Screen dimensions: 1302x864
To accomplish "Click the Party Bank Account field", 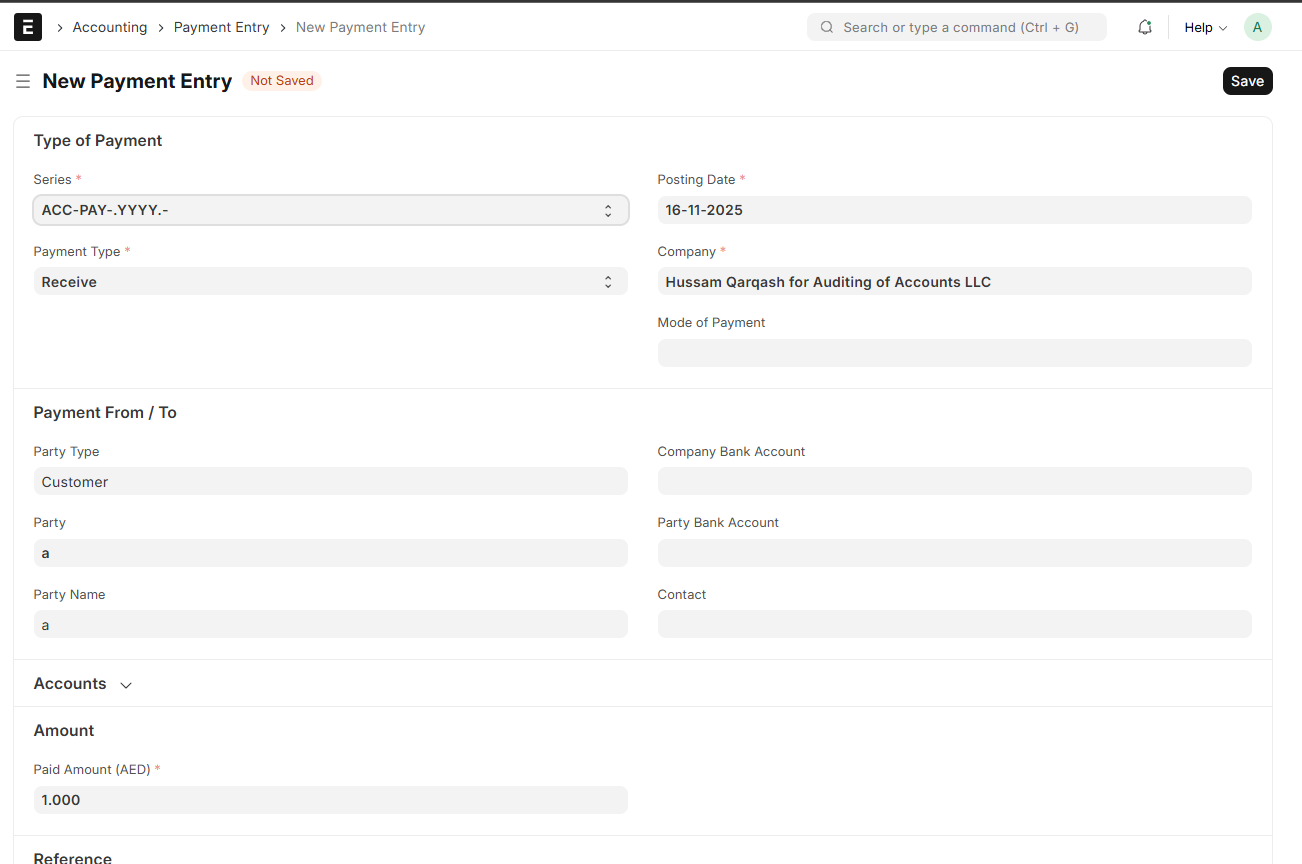I will (953, 553).
